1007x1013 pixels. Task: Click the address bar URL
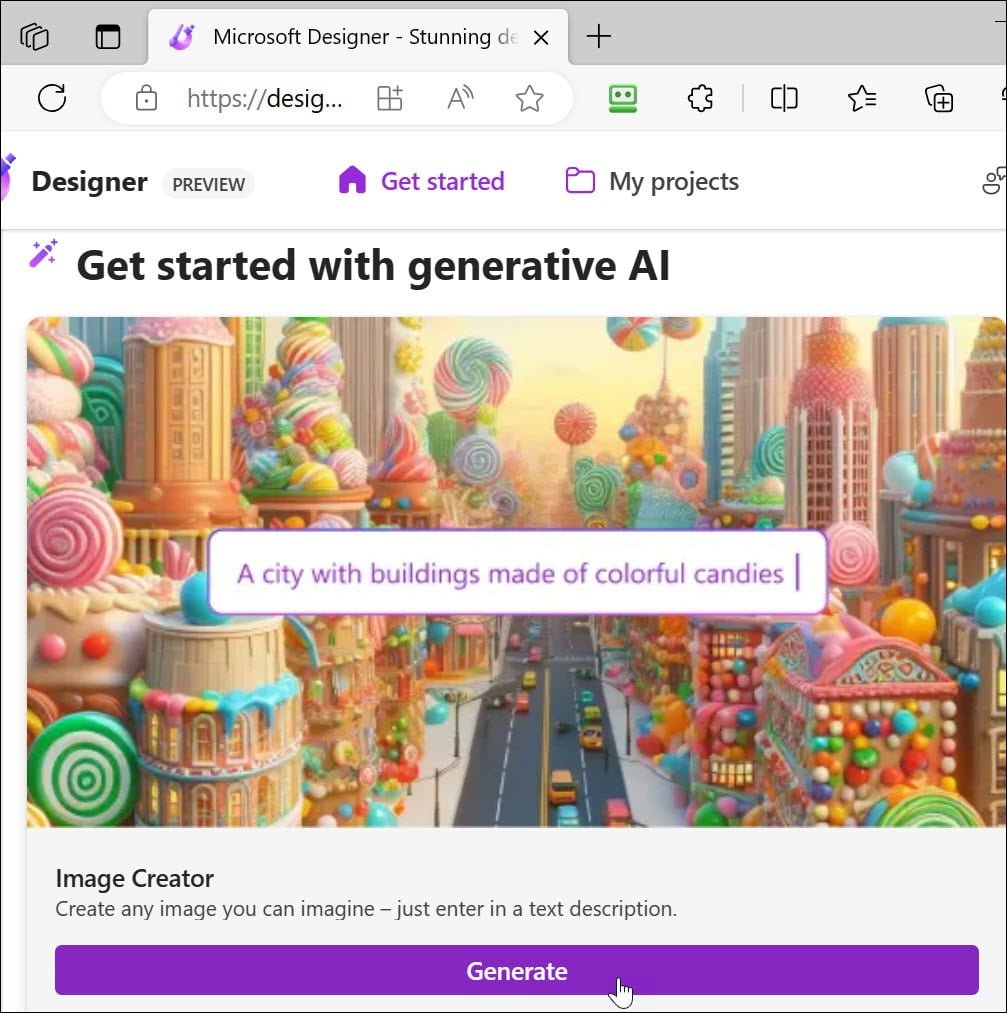pos(264,98)
